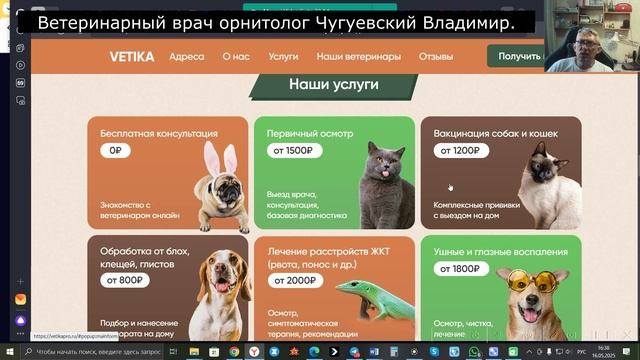The width and height of the screenshot is (640, 360).
Task: Open sidebar three-dots more menu
Action: (x=20, y=333)
